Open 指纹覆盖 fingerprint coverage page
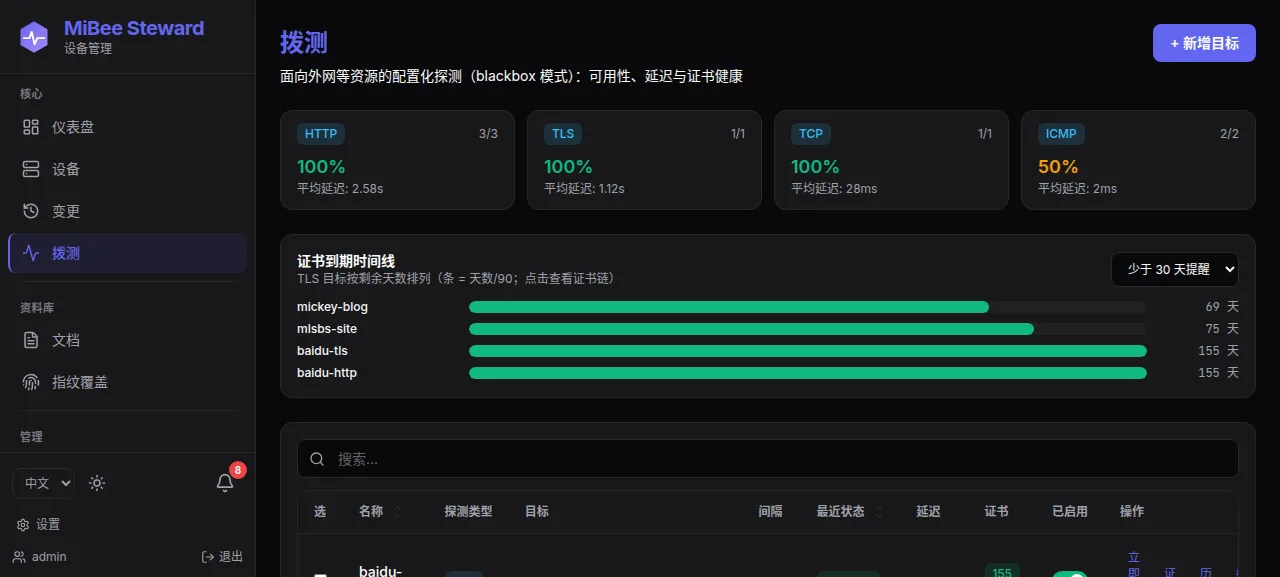This screenshot has height=577, width=1280. [127, 382]
